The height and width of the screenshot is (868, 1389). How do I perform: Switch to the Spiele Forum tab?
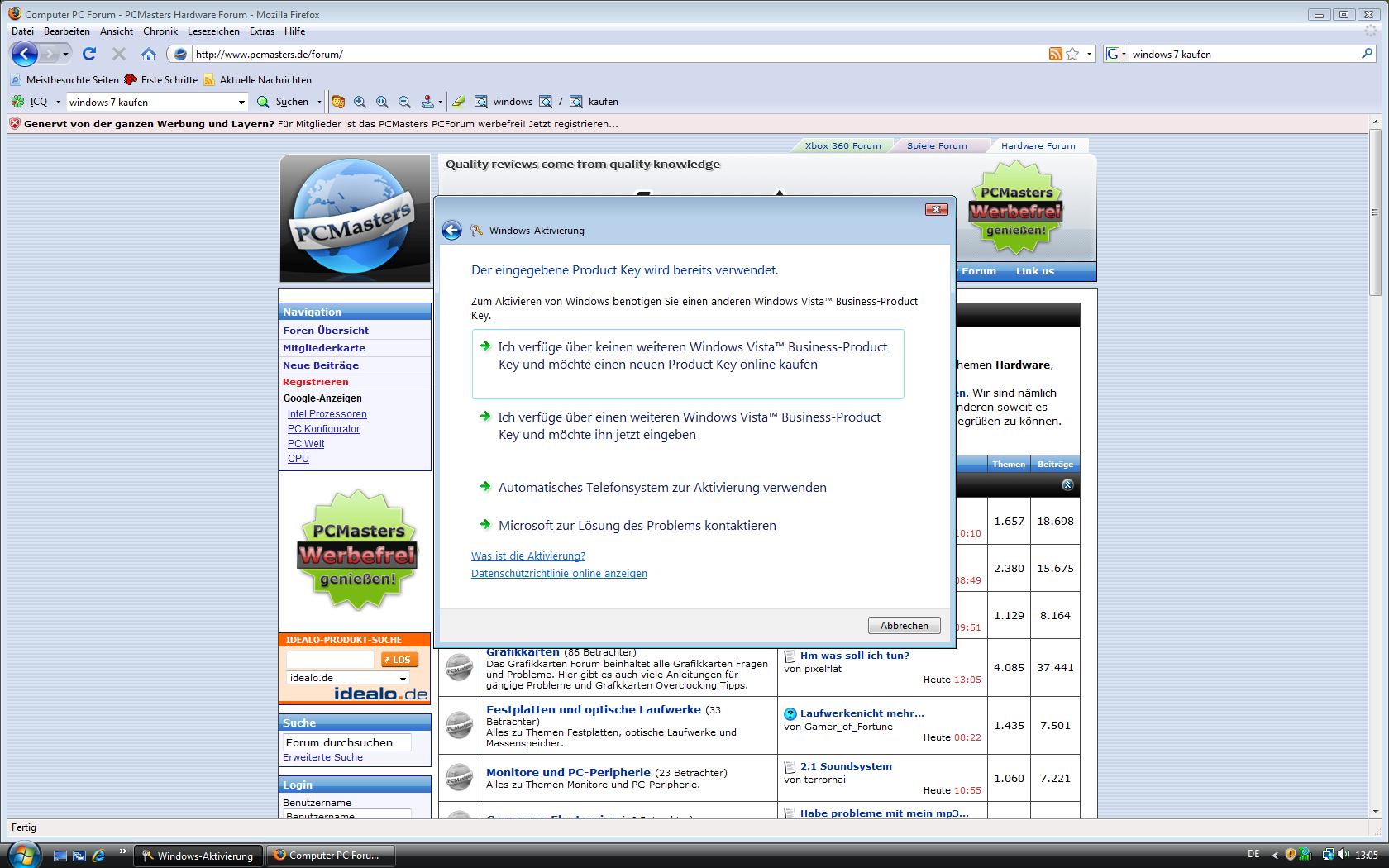click(x=937, y=145)
